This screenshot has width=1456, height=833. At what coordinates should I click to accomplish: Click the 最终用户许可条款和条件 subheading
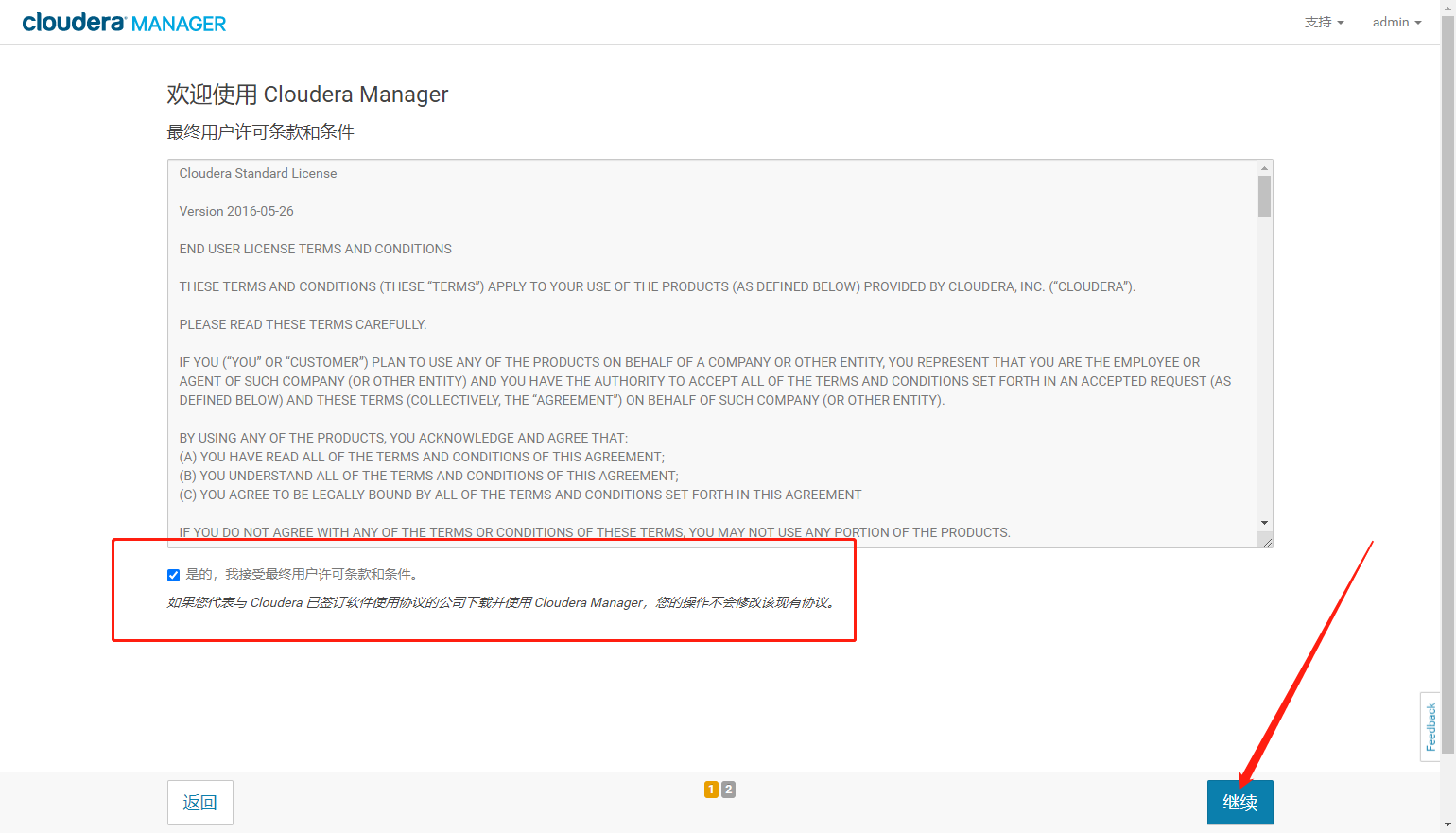[260, 132]
